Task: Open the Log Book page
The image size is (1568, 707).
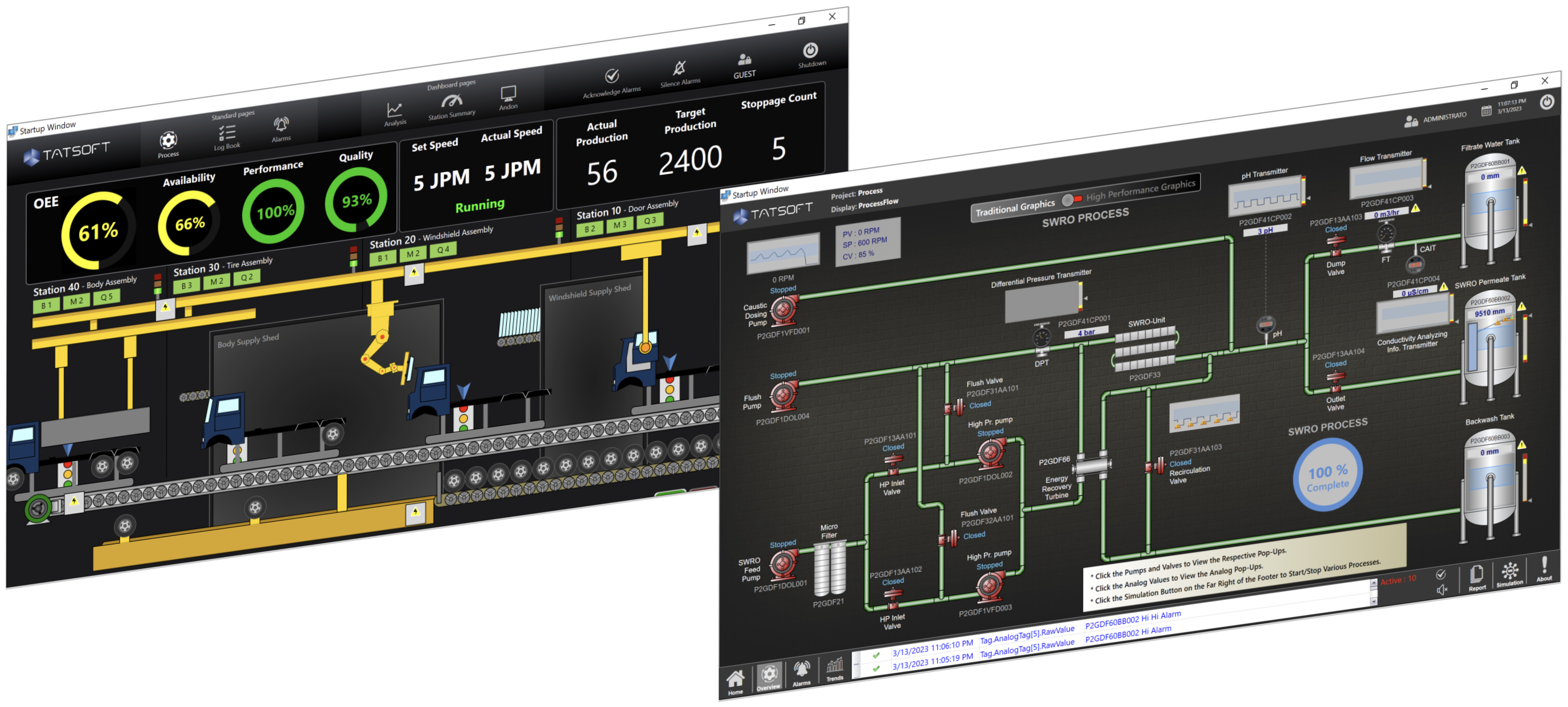Action: 227,133
